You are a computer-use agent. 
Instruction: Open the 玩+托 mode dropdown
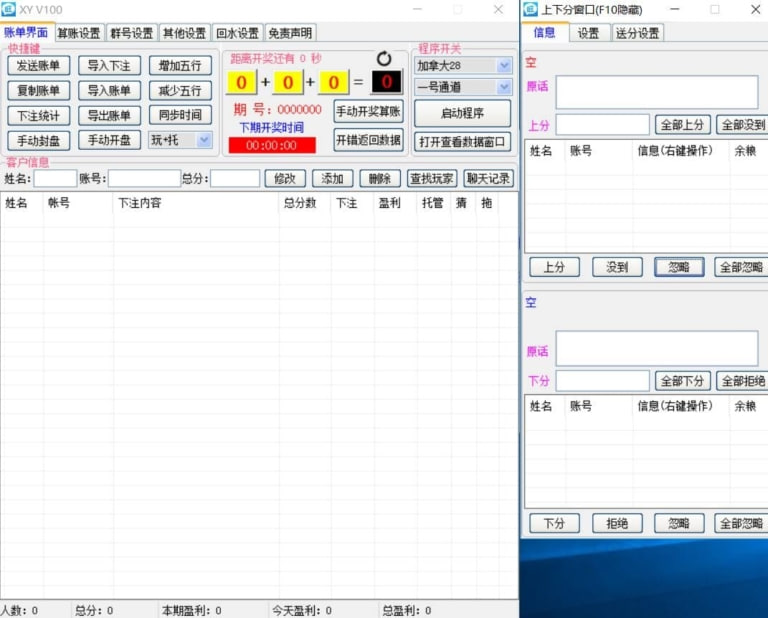(x=180, y=140)
